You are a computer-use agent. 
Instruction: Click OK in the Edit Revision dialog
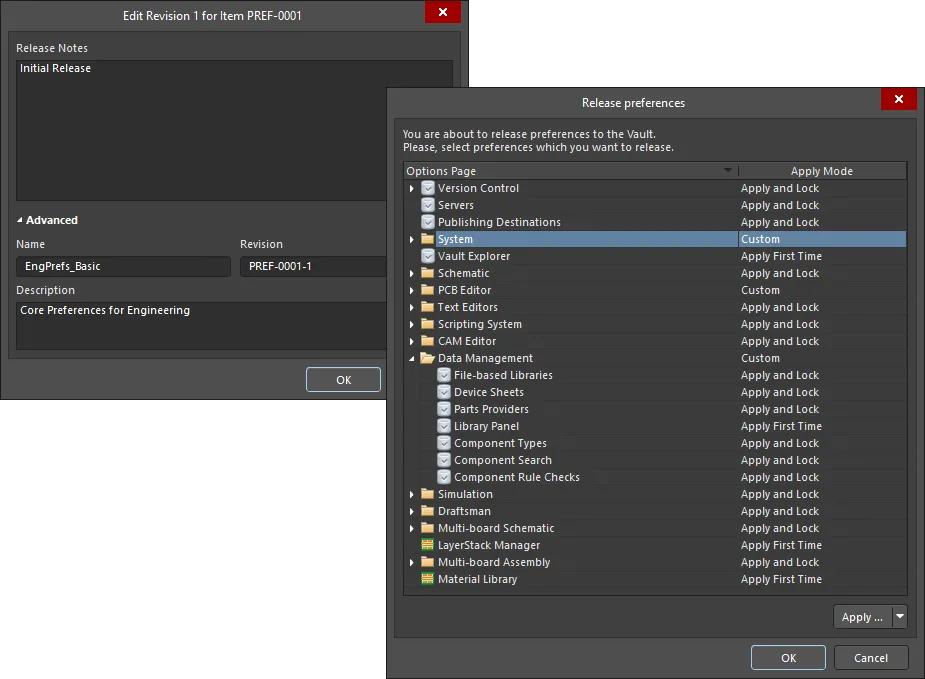click(x=343, y=380)
